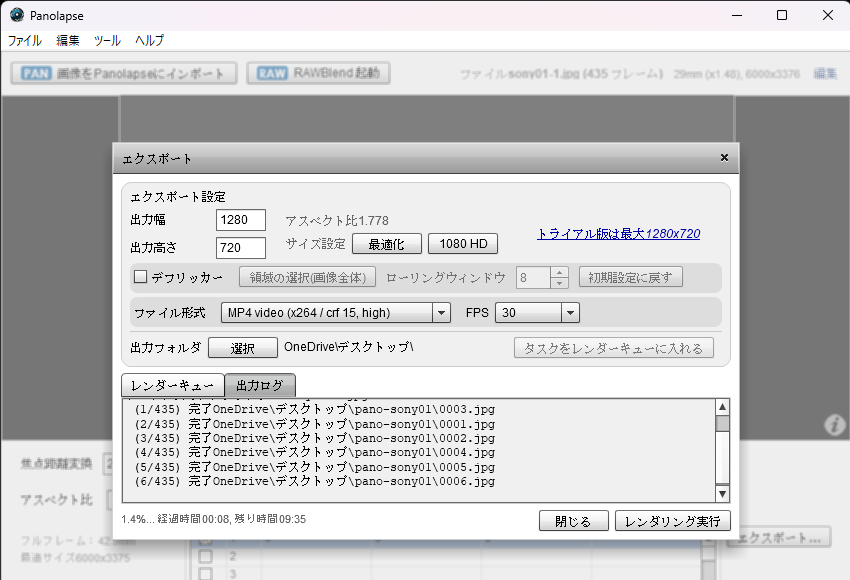Screen dimensions: 850x580
Task: Close the エクスポート dialog with X
Action: pos(724,158)
